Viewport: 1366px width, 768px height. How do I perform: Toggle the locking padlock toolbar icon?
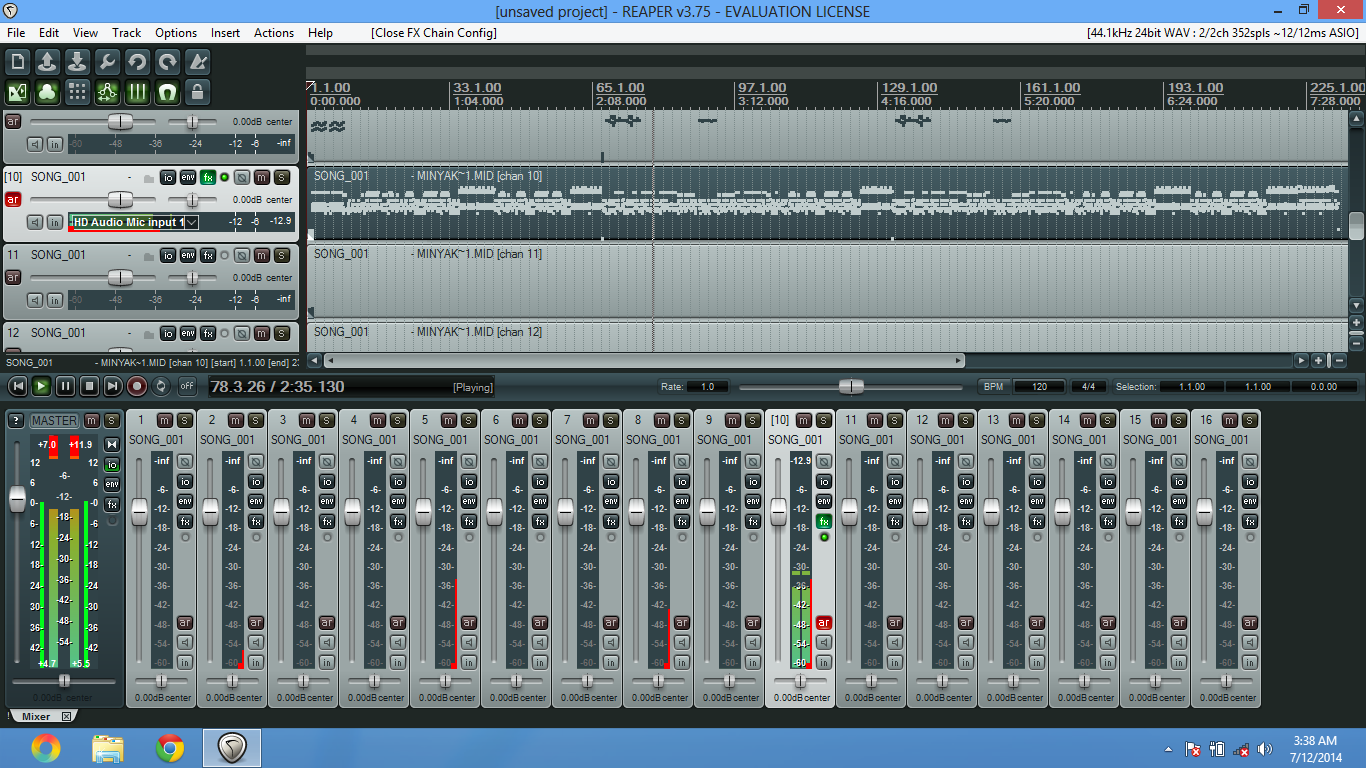click(198, 93)
